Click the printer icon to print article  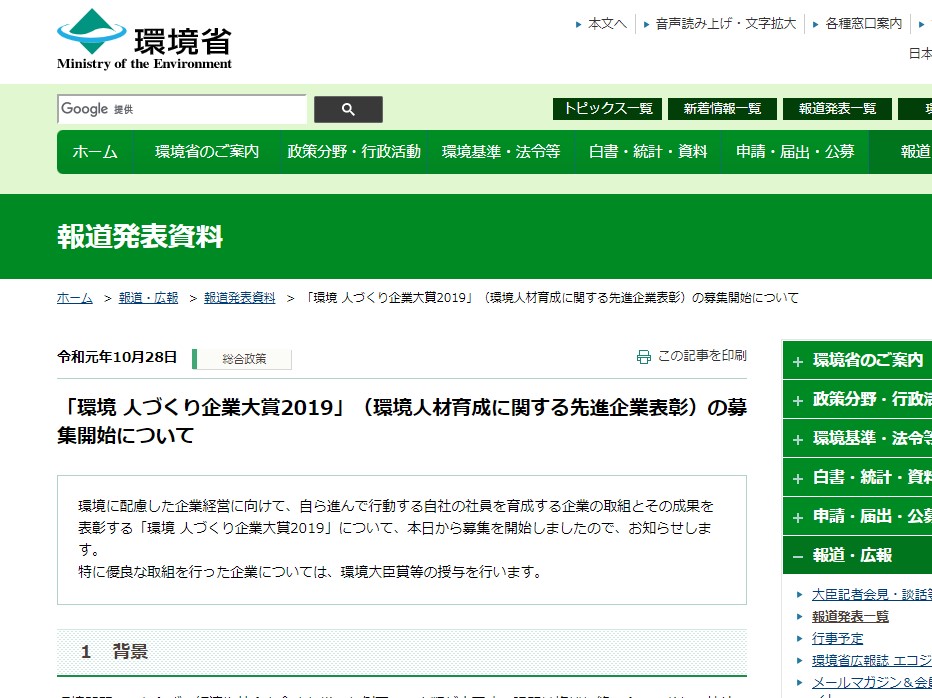click(643, 356)
